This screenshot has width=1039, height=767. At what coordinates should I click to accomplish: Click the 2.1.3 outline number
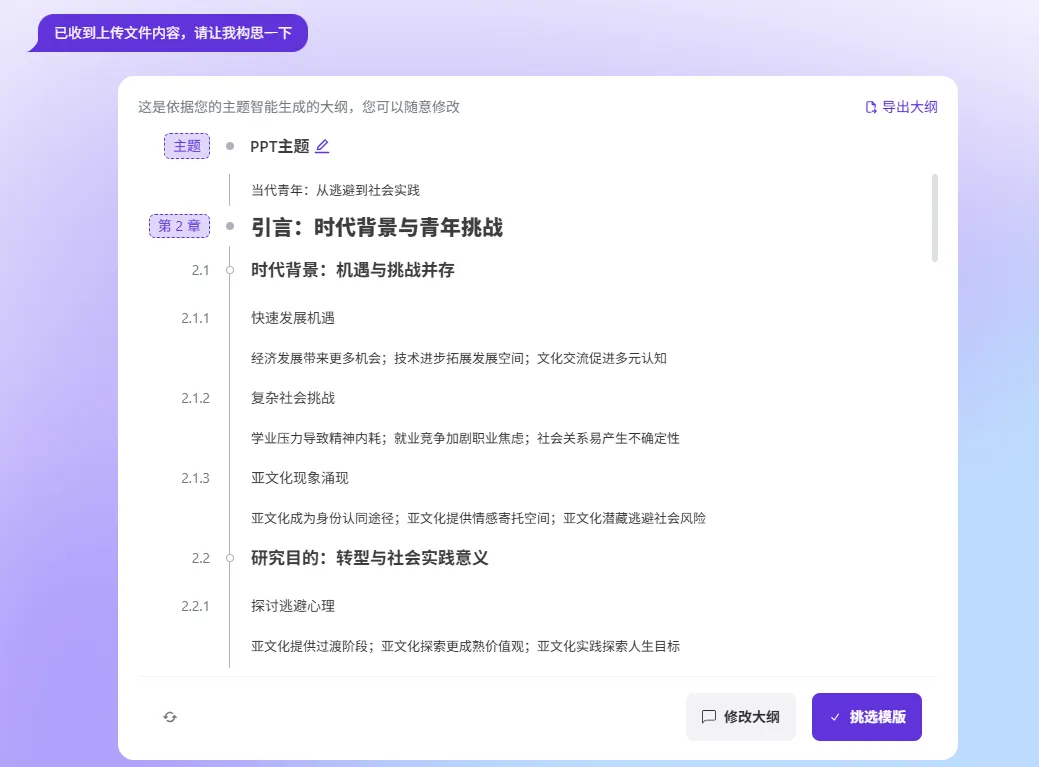[x=195, y=478]
